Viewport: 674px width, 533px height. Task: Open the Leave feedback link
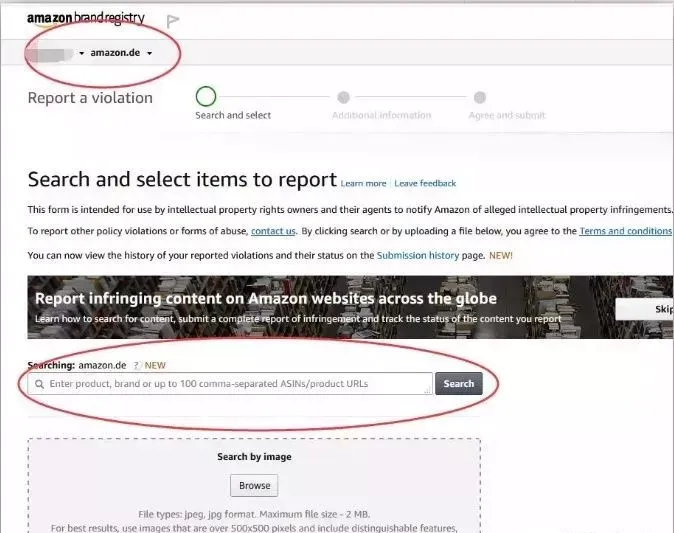click(425, 184)
